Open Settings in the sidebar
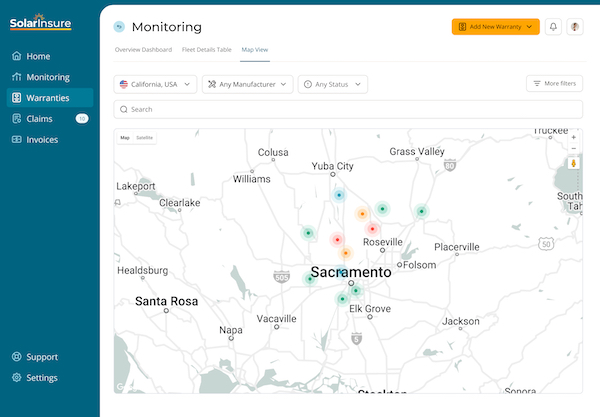This screenshot has width=600, height=417. click(x=42, y=378)
